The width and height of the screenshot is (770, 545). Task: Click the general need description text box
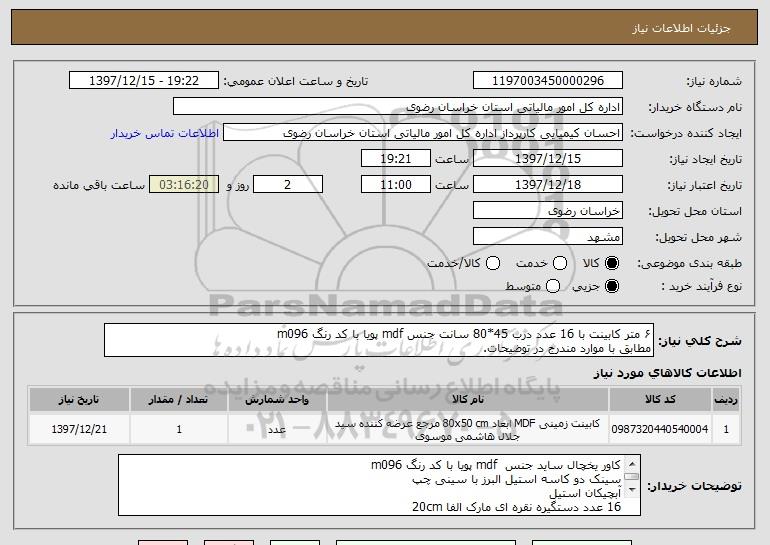pyautogui.click(x=379, y=340)
